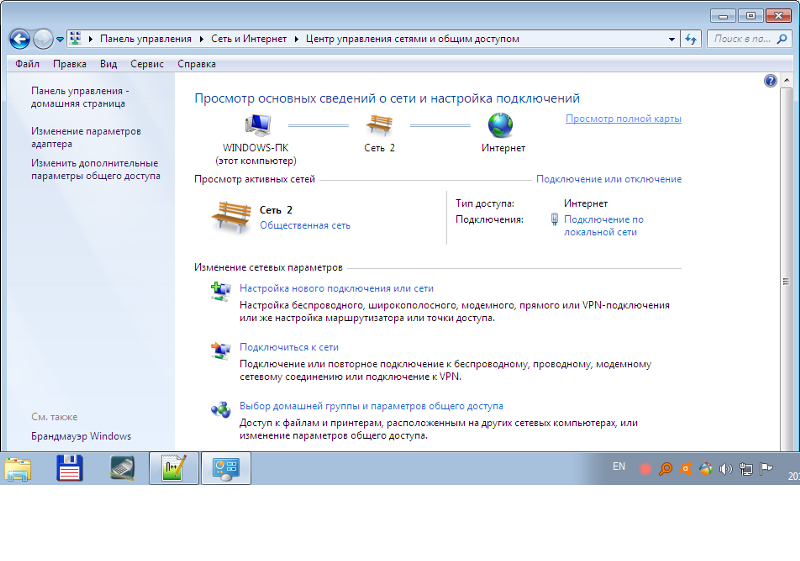The image size is (800, 561).
Task: Click the colorful ball tray icon
Action: click(x=706, y=469)
